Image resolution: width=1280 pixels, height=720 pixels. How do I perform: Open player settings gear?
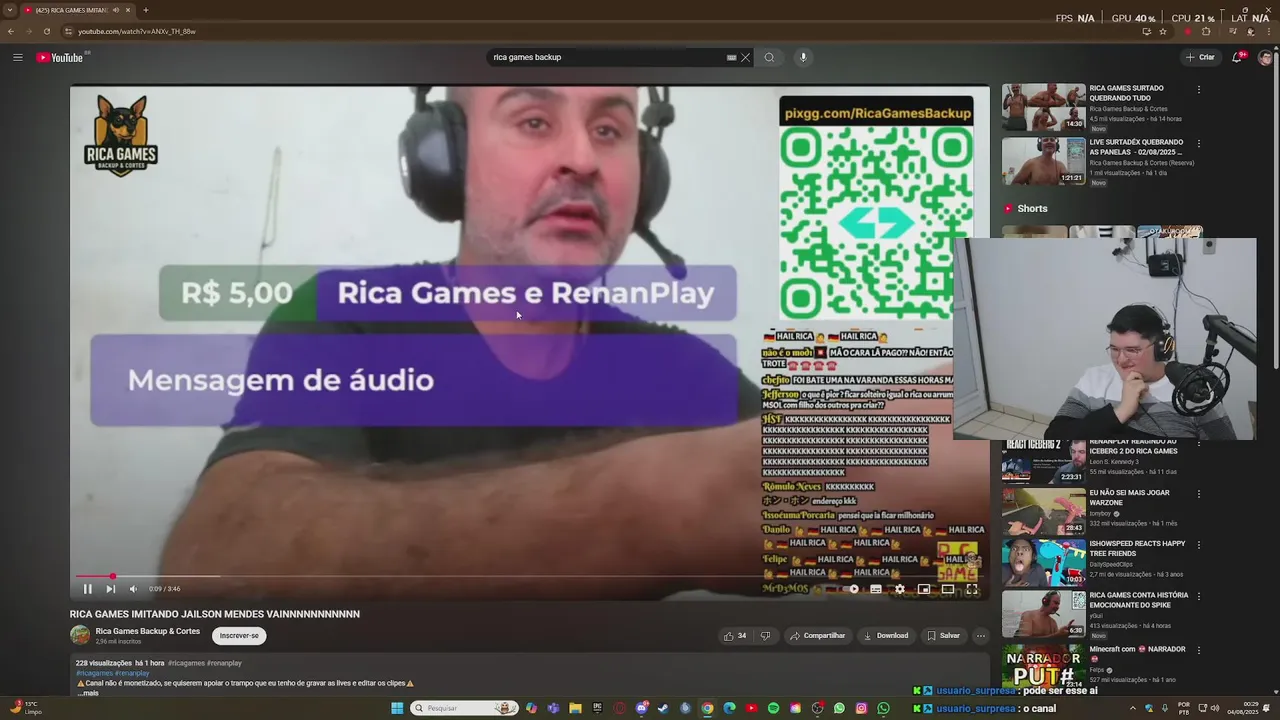(x=900, y=589)
